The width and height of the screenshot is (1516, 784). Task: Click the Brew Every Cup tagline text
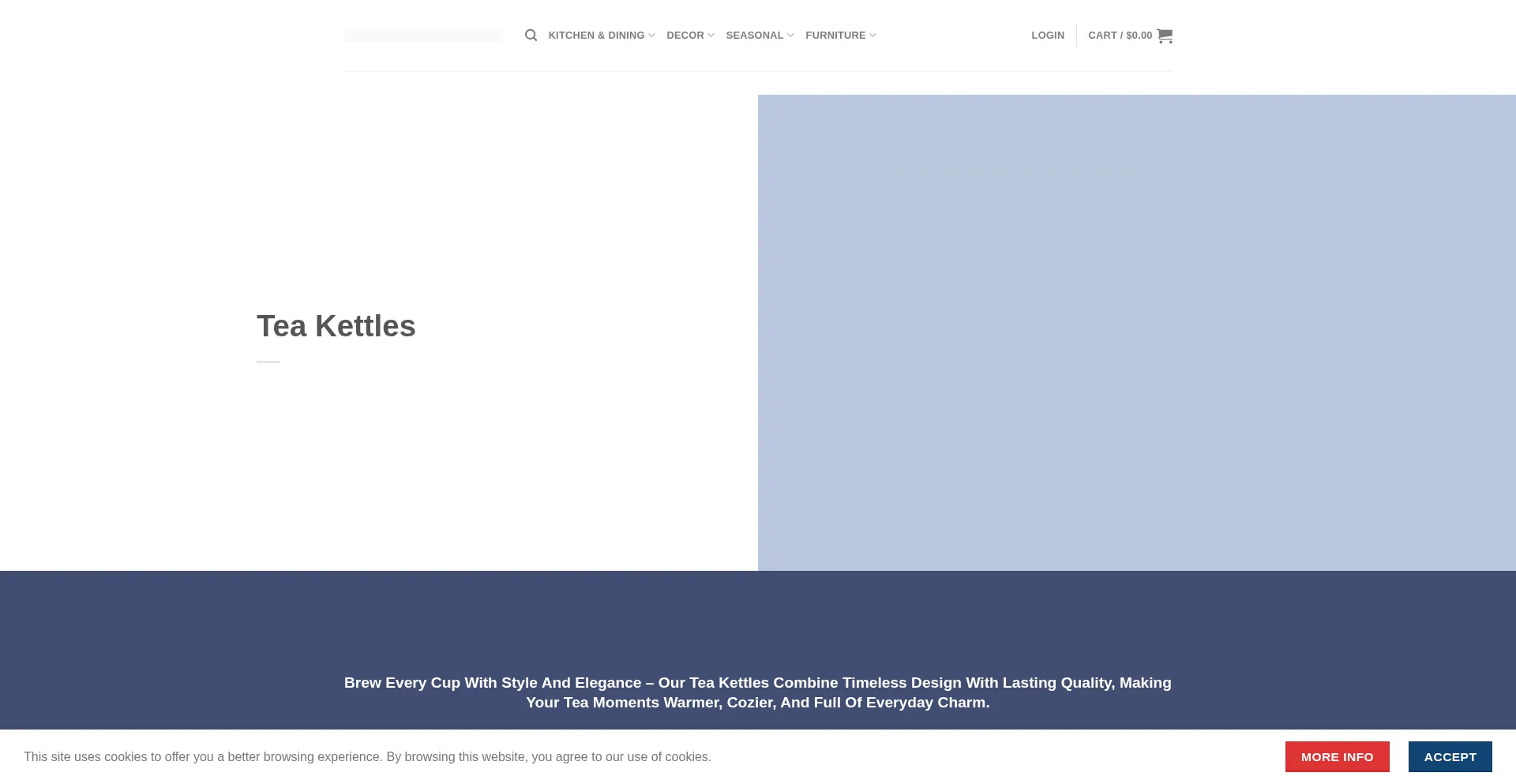[x=757, y=692]
